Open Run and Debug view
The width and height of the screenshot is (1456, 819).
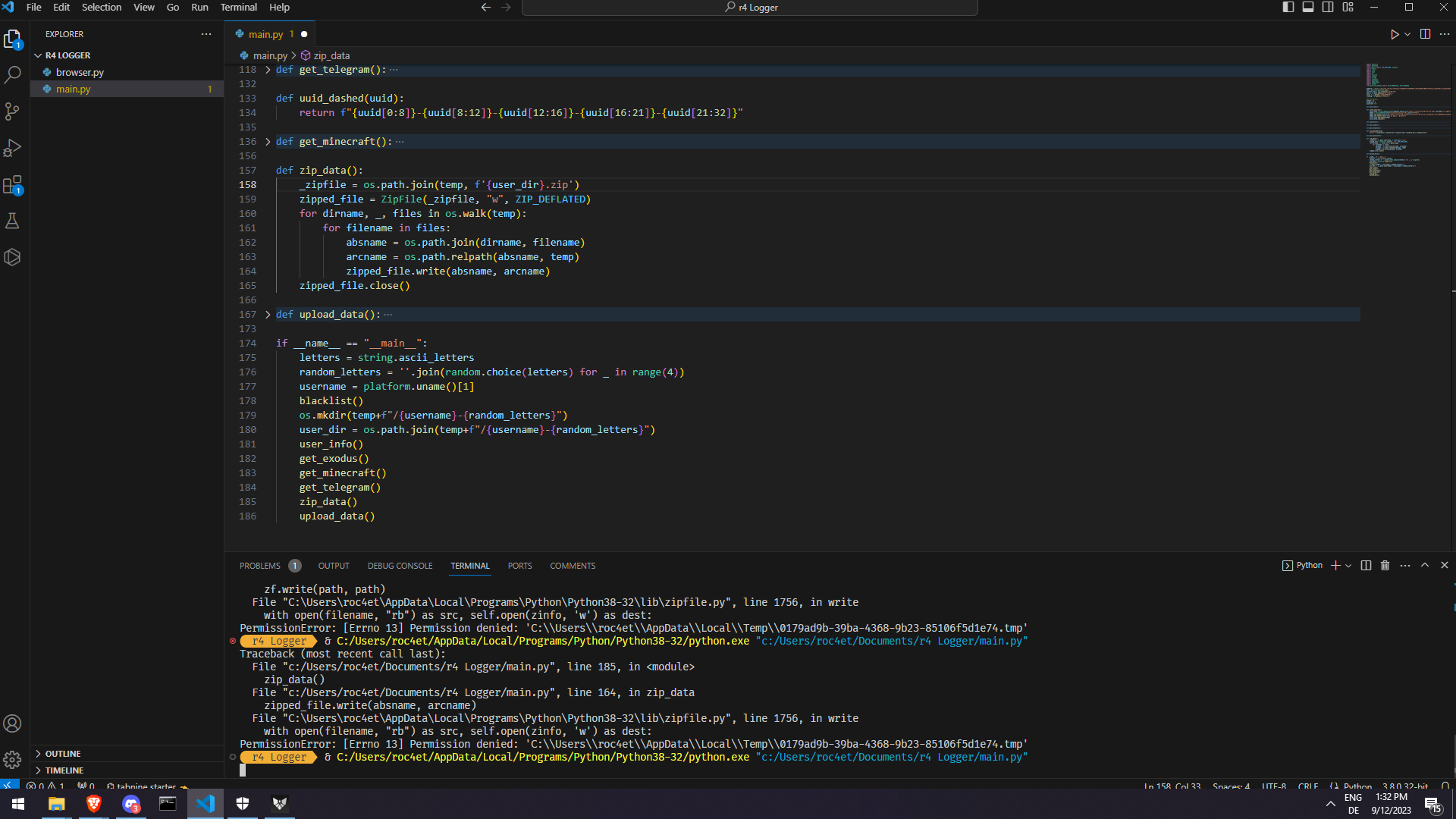point(13,148)
